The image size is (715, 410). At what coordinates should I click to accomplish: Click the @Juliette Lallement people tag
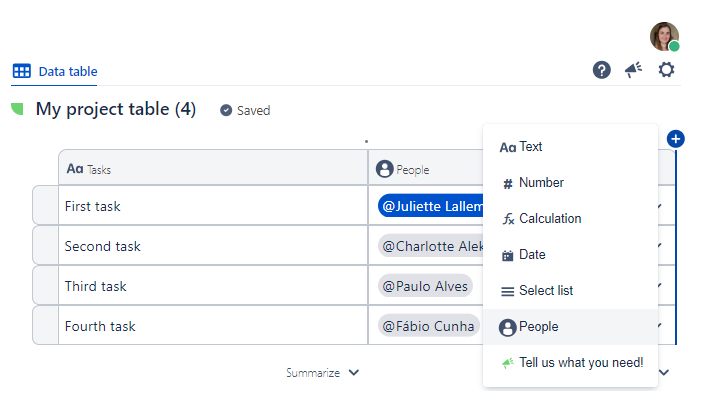pos(431,206)
